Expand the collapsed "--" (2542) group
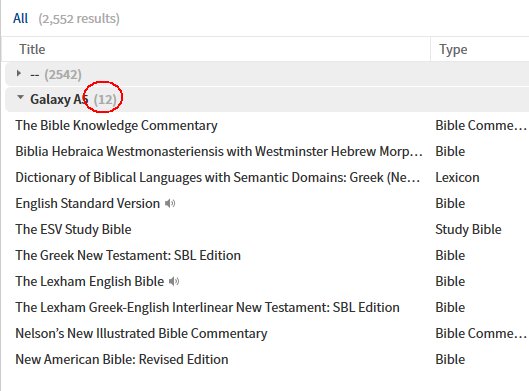 click(19, 74)
